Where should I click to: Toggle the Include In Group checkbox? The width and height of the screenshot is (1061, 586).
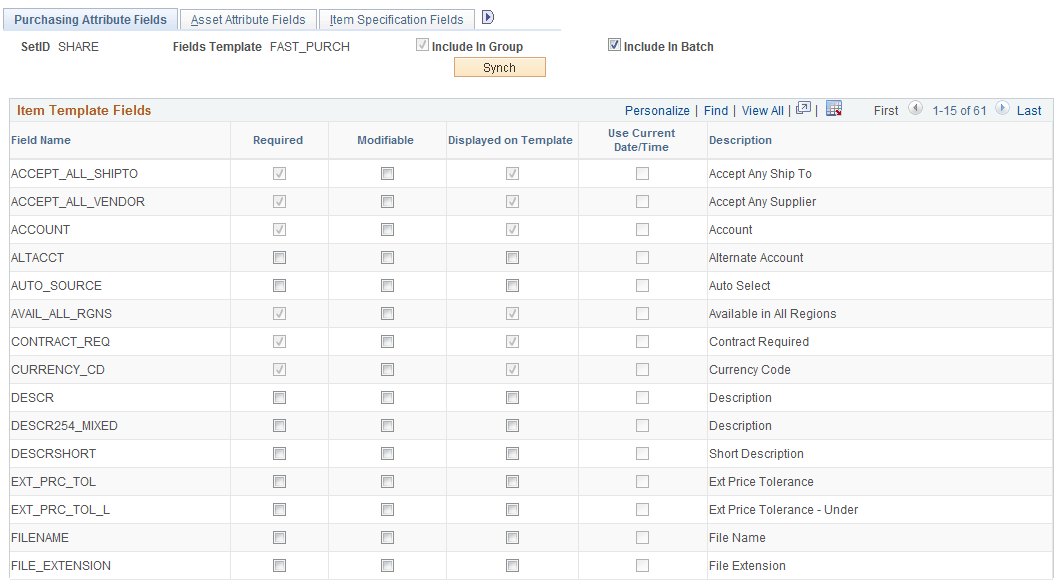pyautogui.click(x=422, y=44)
